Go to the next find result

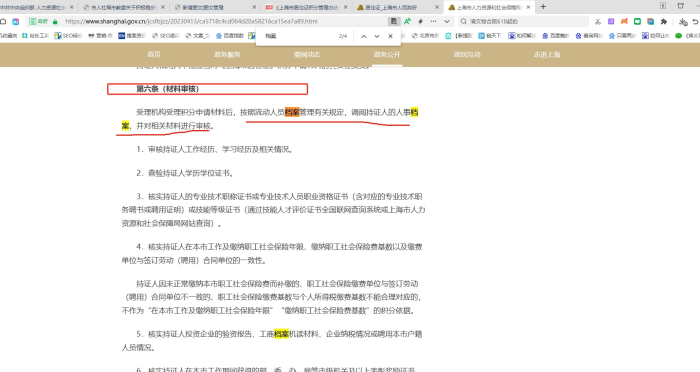click(x=377, y=36)
